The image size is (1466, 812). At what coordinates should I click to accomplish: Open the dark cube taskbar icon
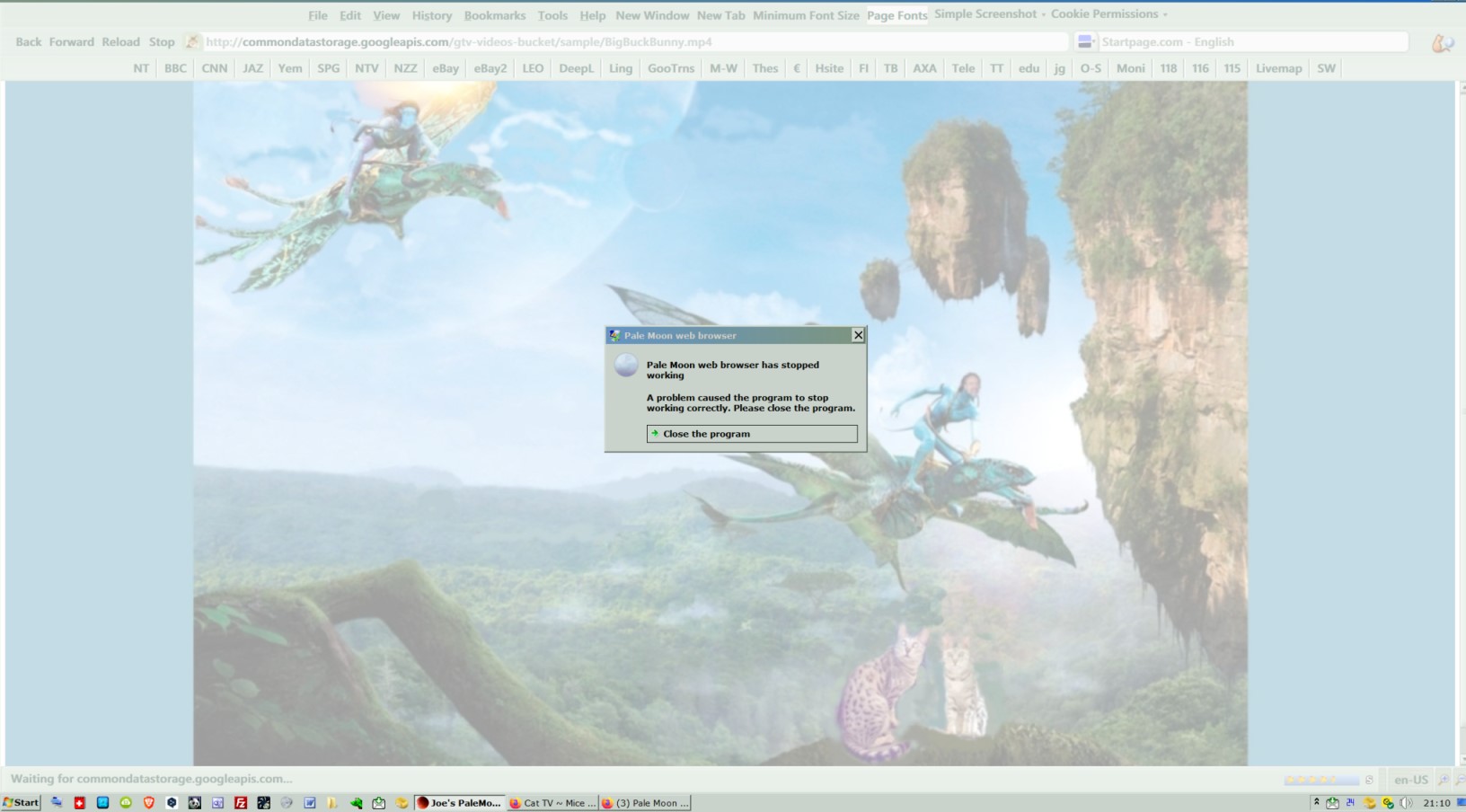point(172,803)
